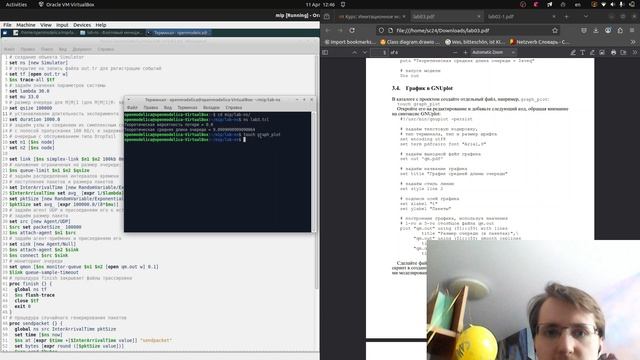
Task: Open VirtualBox Machine menu
Action: [x=26, y=25]
